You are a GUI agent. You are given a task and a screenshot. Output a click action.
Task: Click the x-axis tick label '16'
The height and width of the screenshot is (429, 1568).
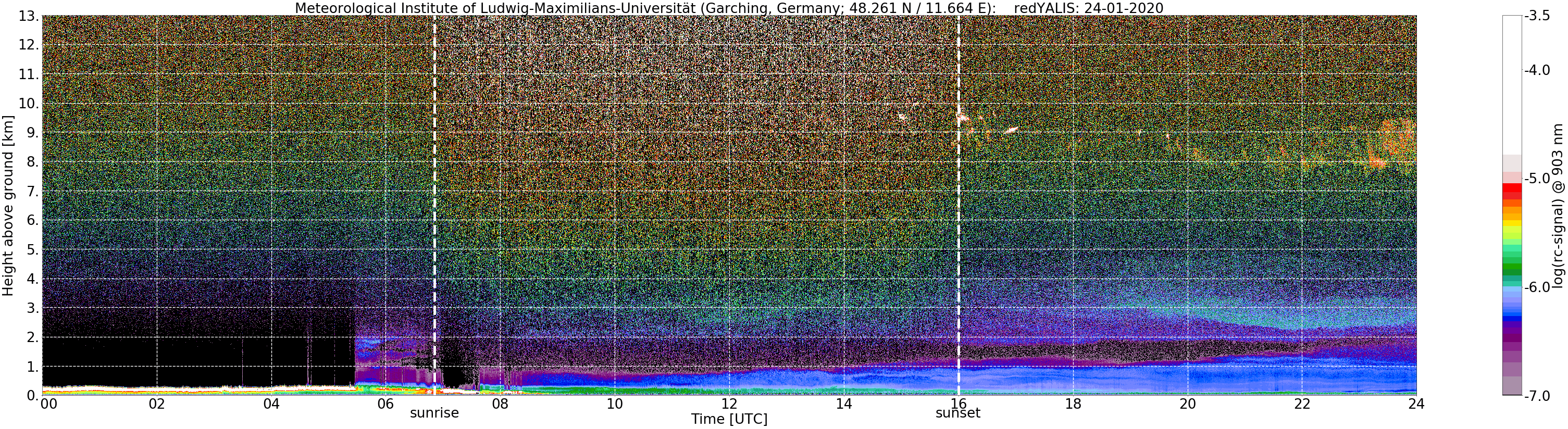(958, 404)
